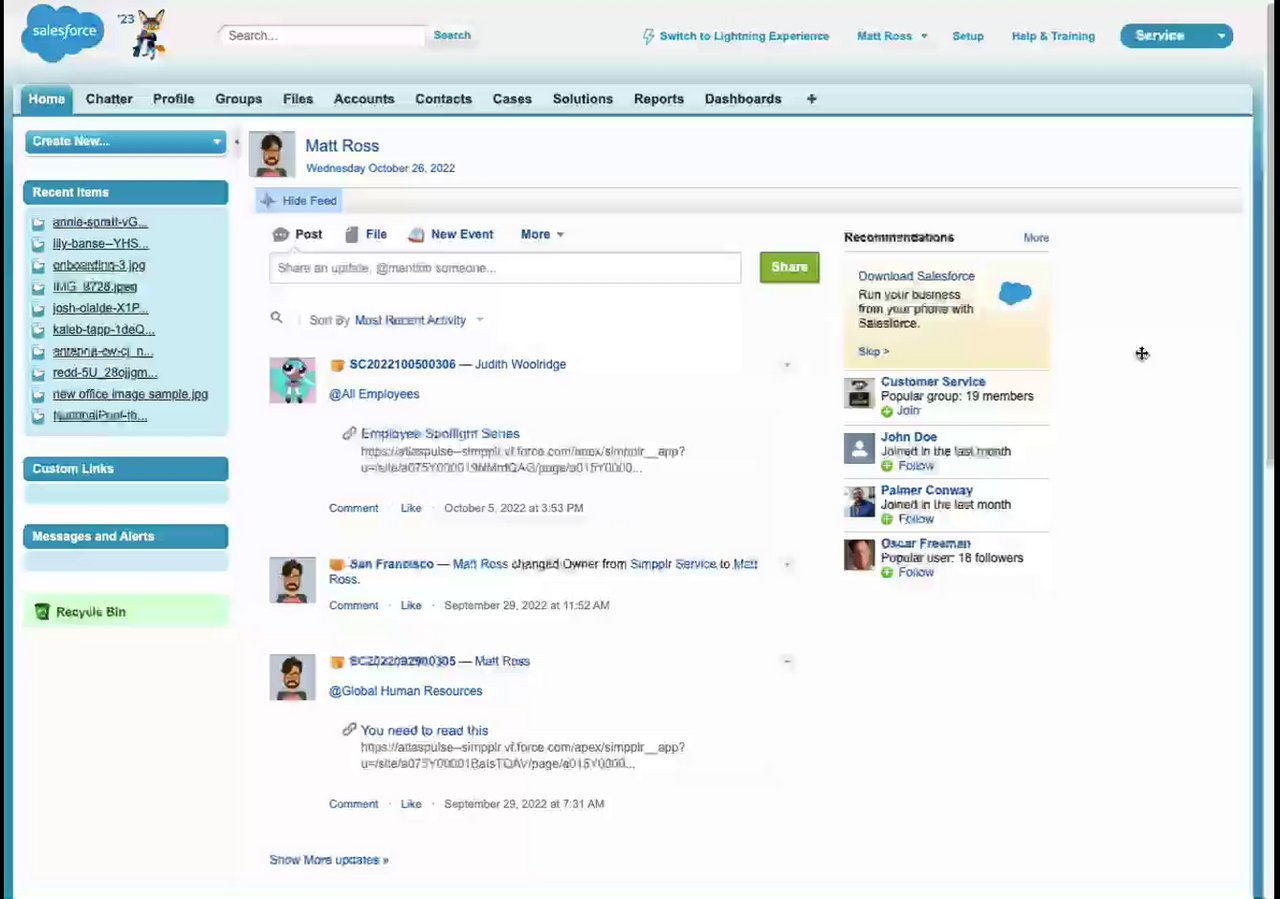This screenshot has width=1280, height=899.
Task: Open post menu arrow on San Francisco update
Action: click(x=787, y=564)
